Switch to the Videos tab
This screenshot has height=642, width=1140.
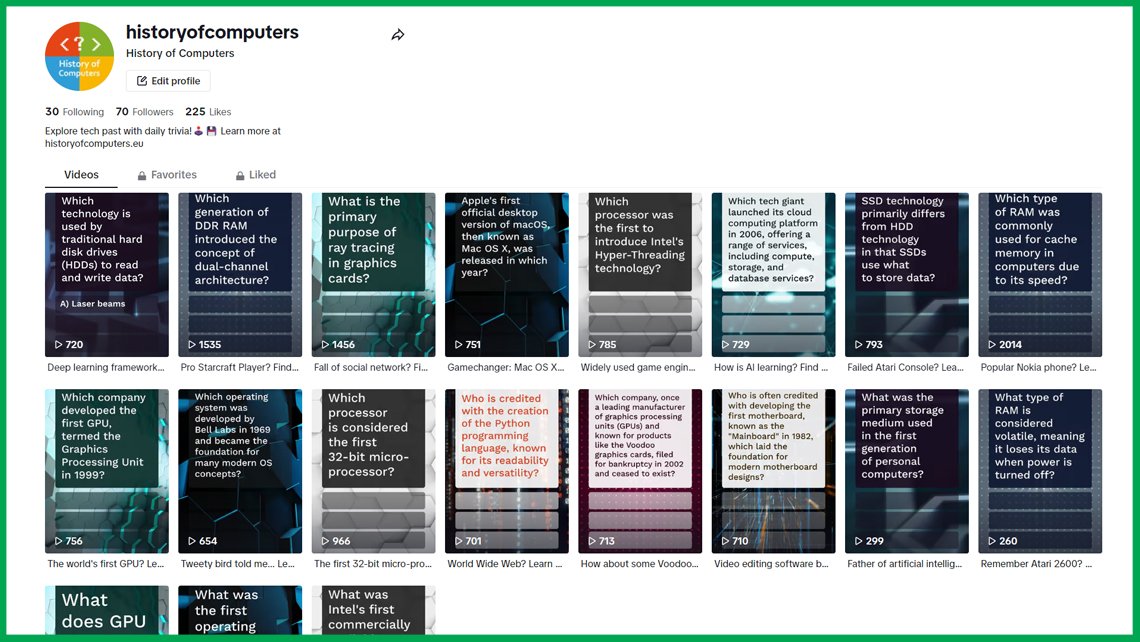click(81, 174)
